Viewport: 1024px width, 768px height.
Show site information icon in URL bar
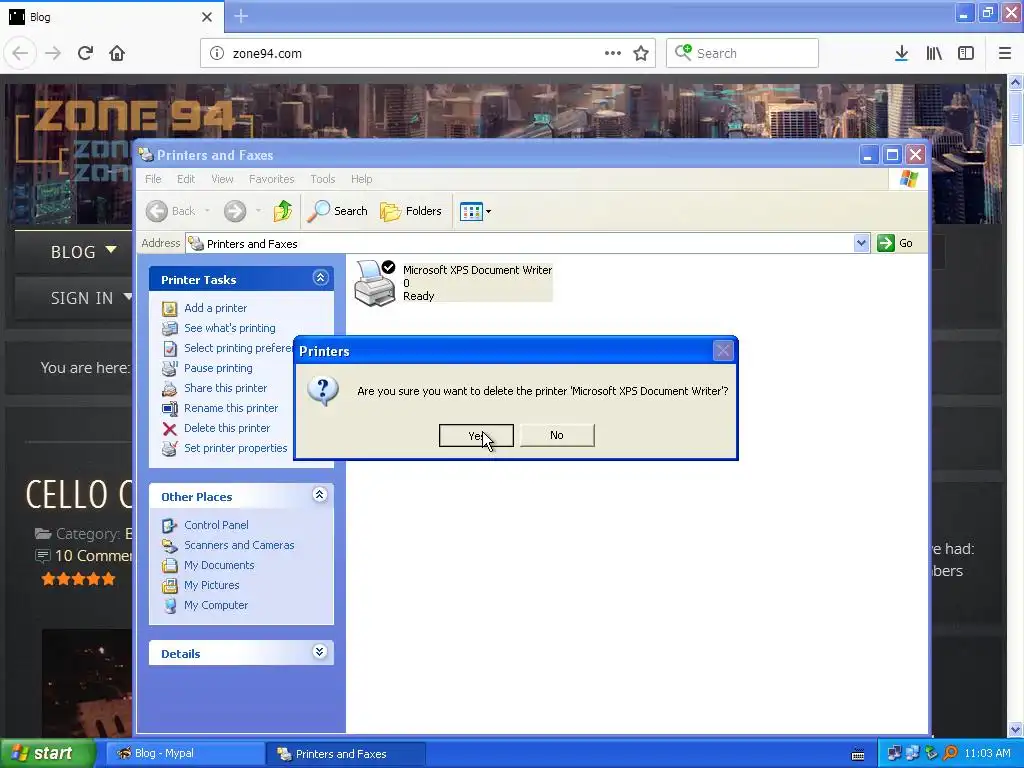click(217, 54)
